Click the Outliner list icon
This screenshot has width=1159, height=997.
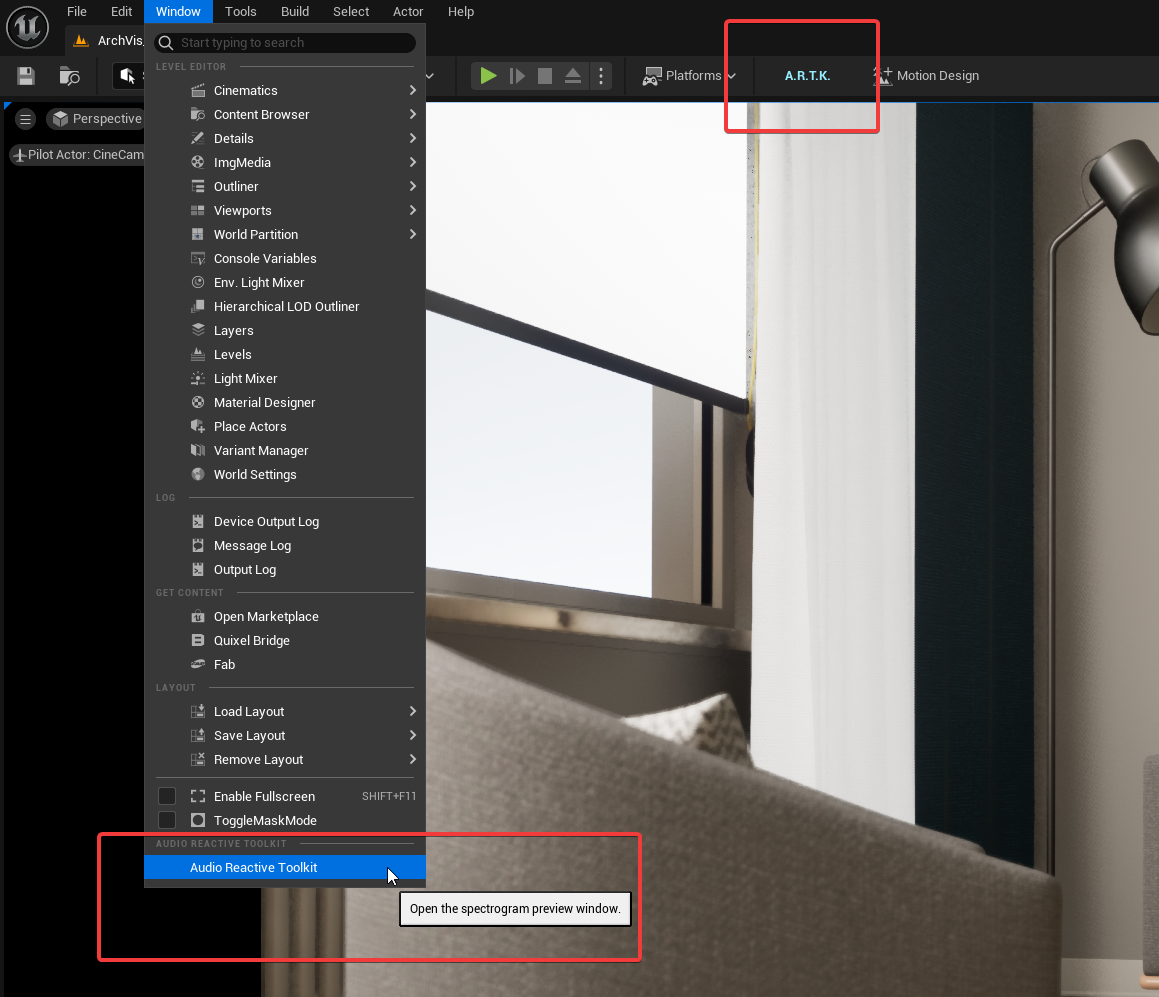pyautogui.click(x=198, y=186)
